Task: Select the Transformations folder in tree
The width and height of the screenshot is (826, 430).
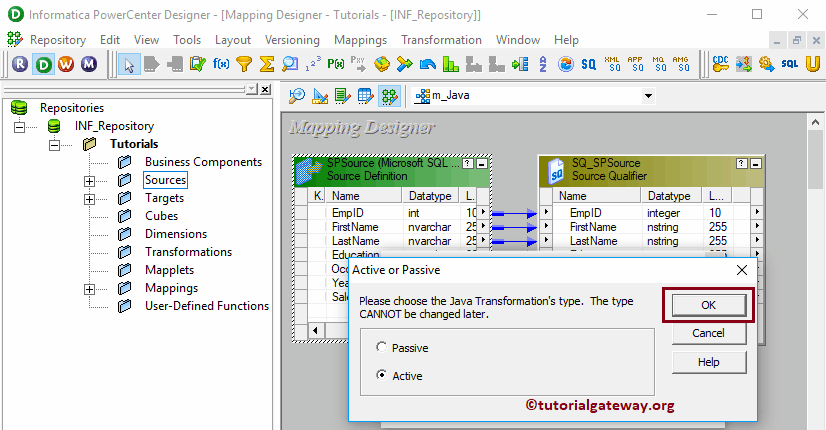Action: [189, 252]
